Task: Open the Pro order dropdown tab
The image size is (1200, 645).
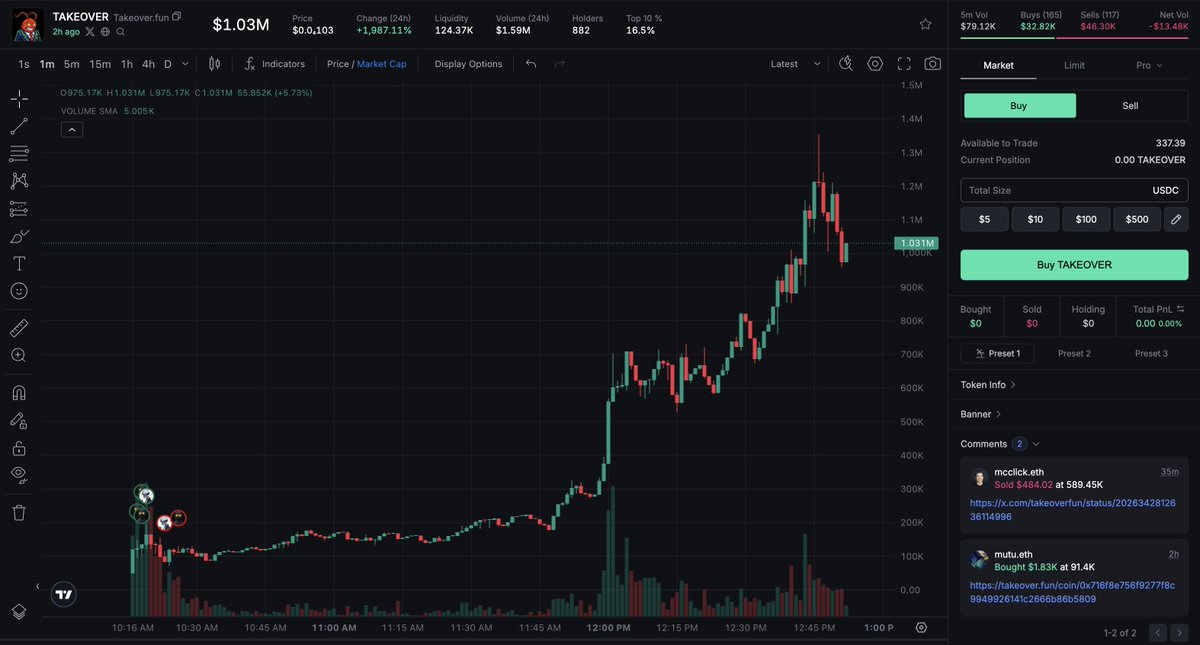Action: click(x=1149, y=65)
